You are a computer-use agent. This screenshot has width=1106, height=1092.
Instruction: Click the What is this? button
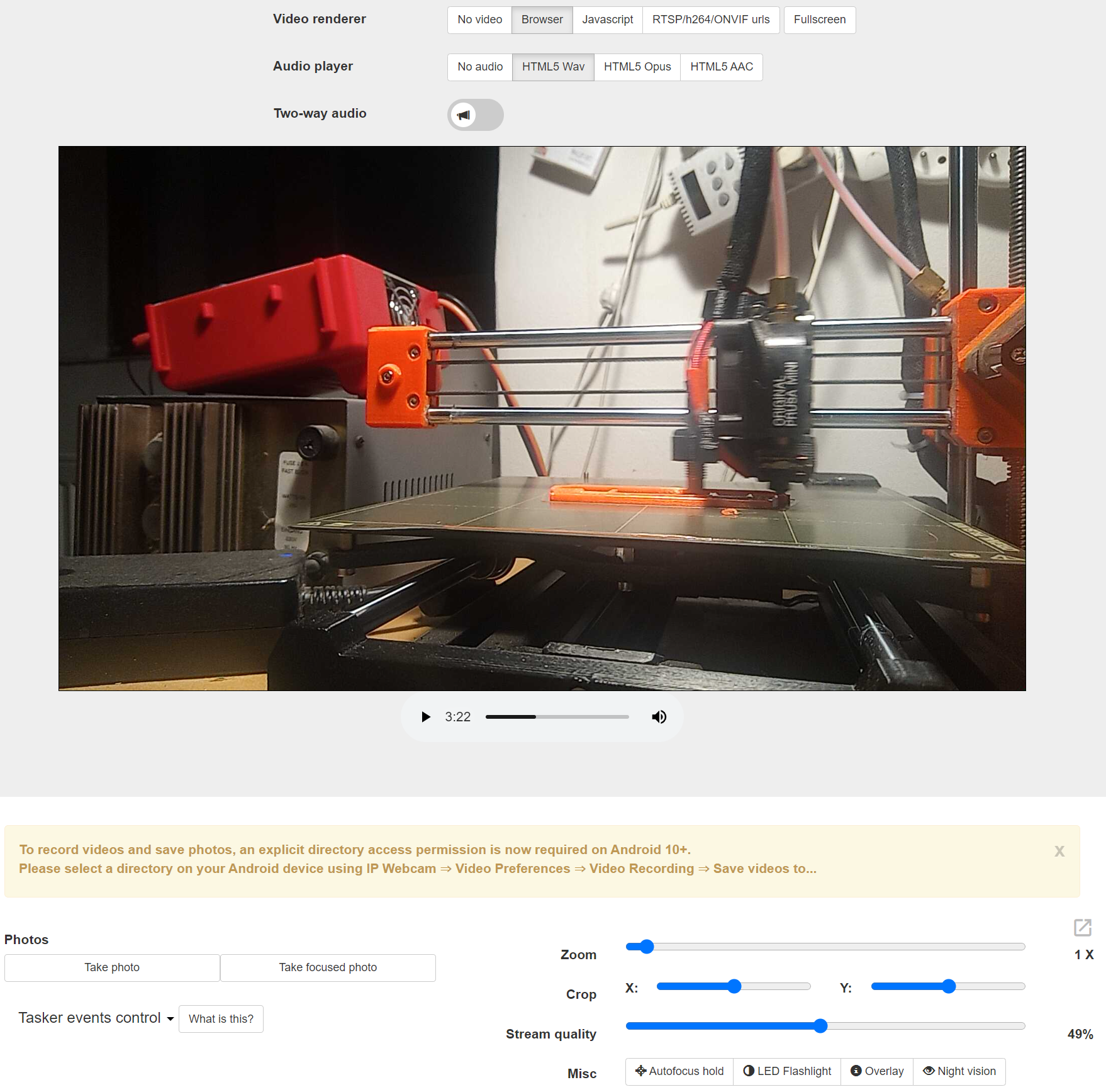coord(221,1019)
